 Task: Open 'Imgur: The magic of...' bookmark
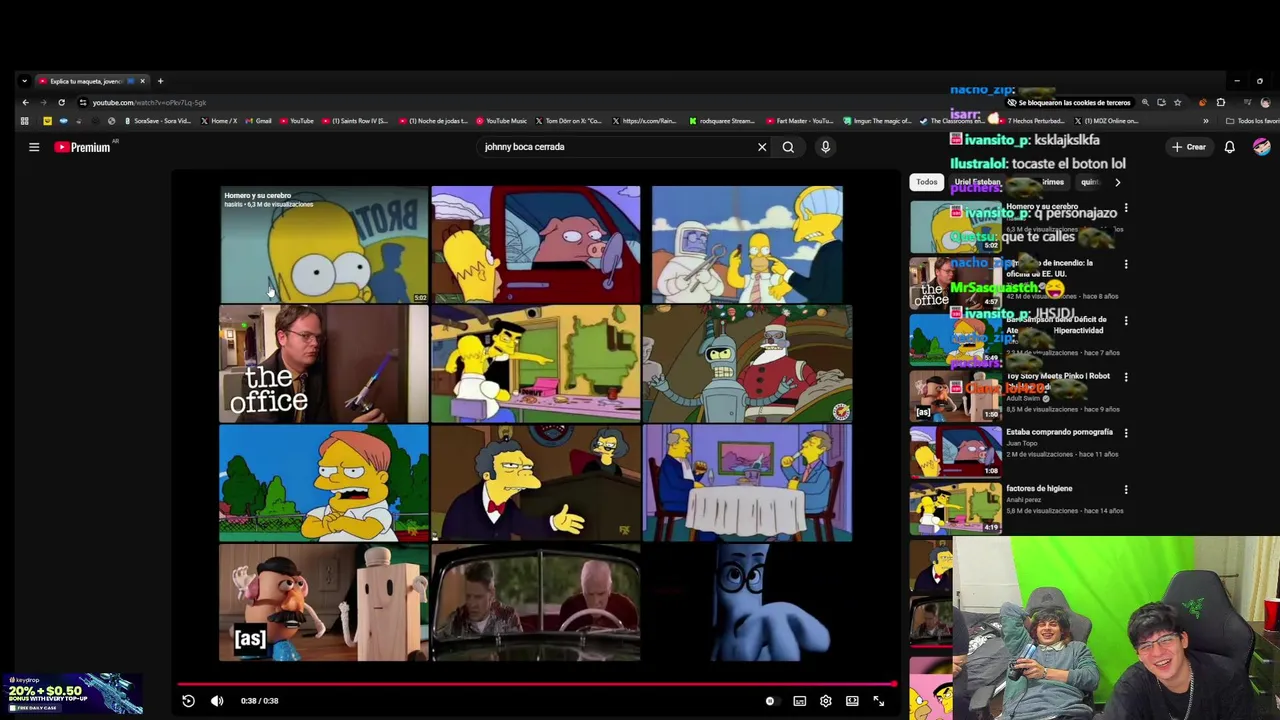[877, 121]
